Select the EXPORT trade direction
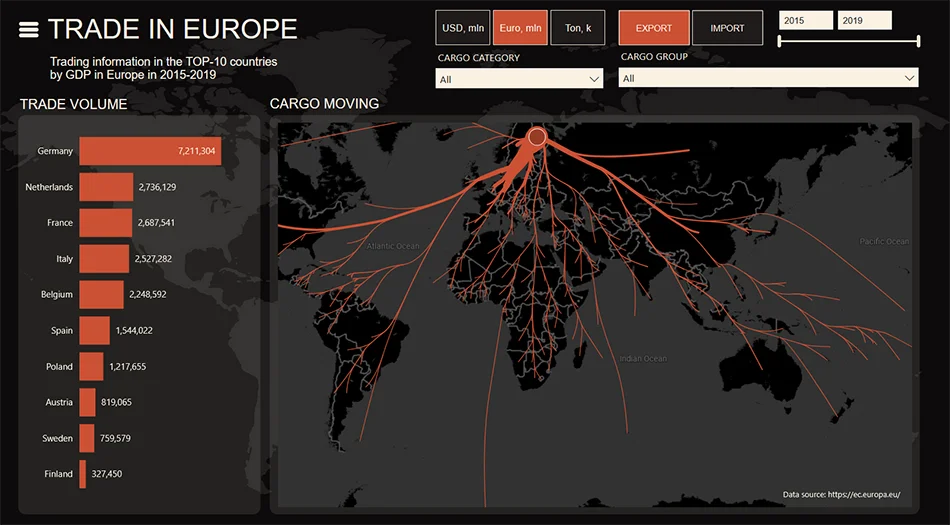The width and height of the screenshot is (950, 525). pyautogui.click(x=654, y=28)
